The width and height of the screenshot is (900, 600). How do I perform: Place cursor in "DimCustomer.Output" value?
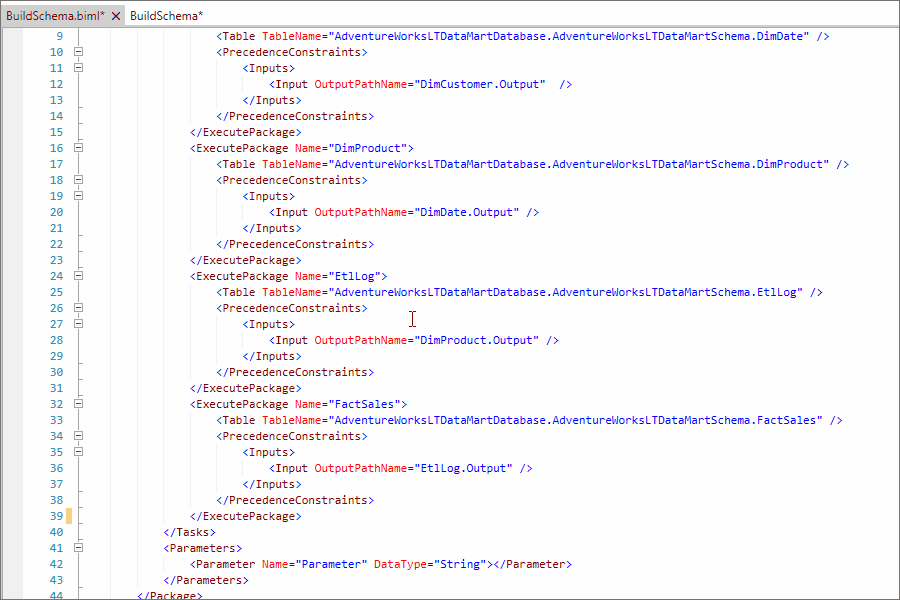pyautogui.click(x=480, y=84)
